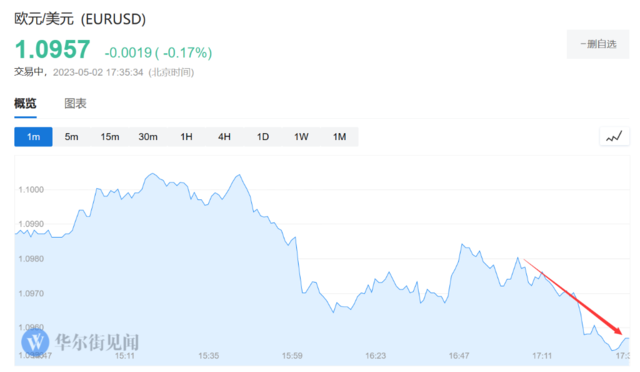Show the 1M monthly chart
640x372 pixels.
click(340, 137)
